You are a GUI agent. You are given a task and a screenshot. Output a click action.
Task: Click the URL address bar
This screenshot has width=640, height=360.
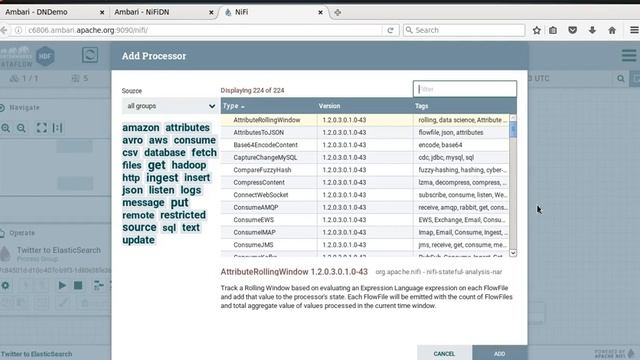coord(203,30)
